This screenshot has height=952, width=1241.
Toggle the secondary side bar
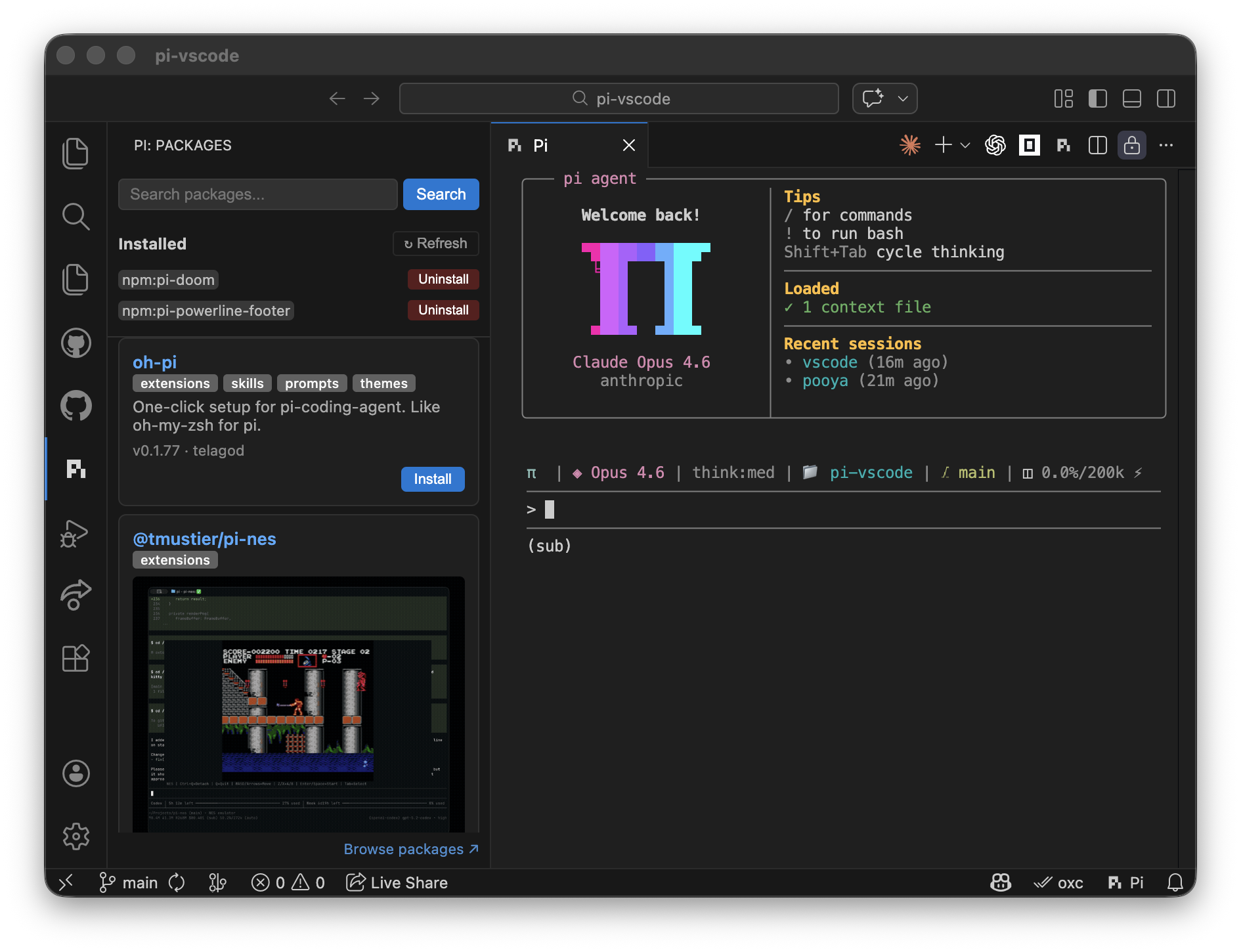[1166, 98]
